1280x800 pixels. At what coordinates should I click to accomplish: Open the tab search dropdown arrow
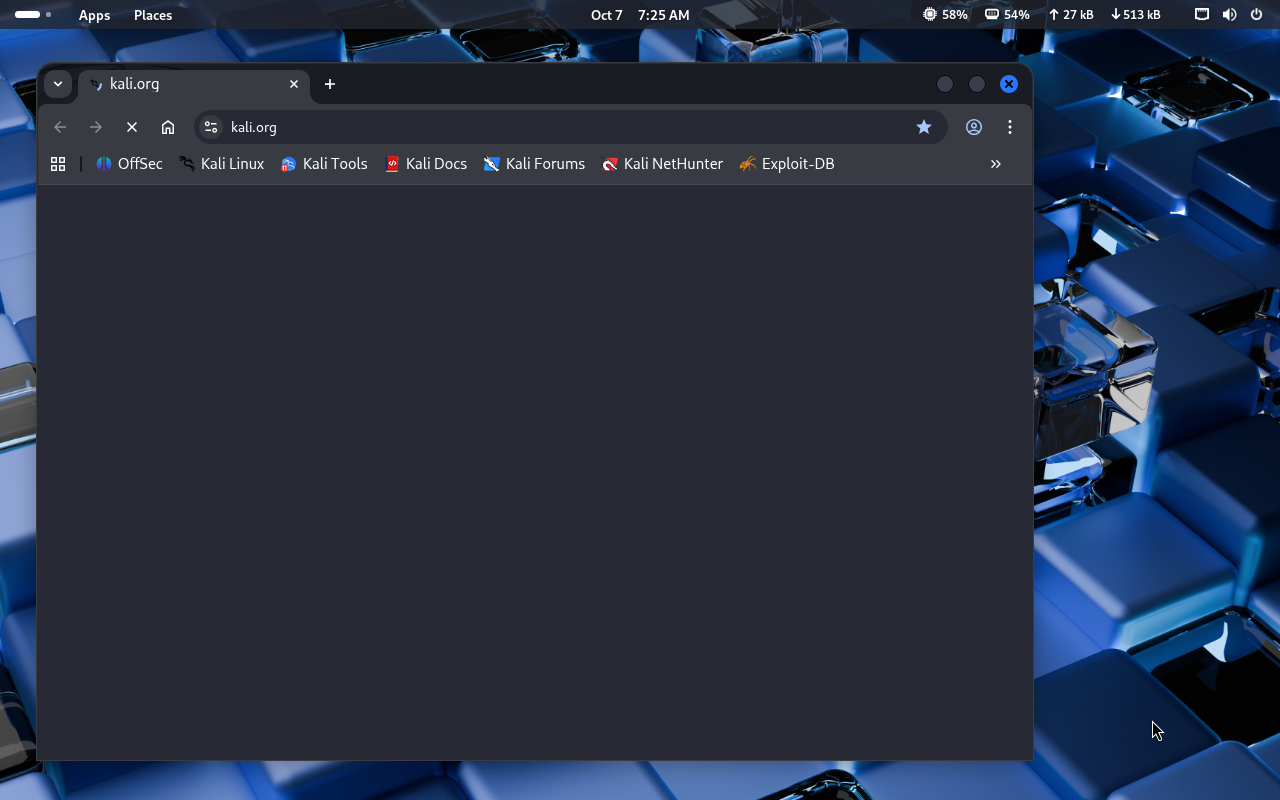pos(58,84)
